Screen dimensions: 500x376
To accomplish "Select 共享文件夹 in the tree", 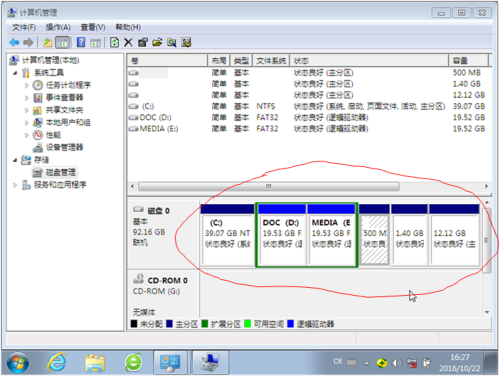I will point(65,110).
